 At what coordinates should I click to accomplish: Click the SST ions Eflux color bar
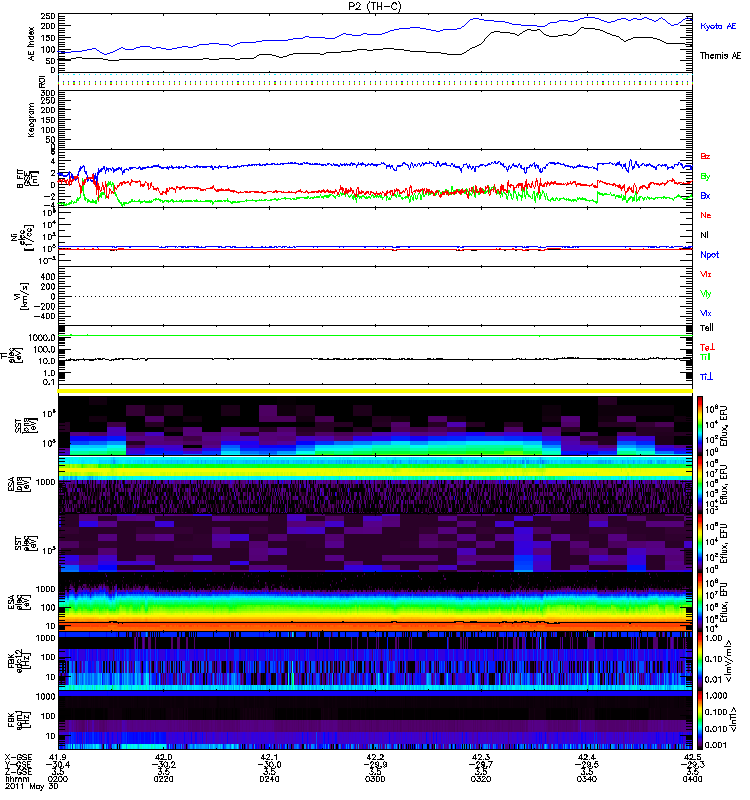(x=700, y=426)
